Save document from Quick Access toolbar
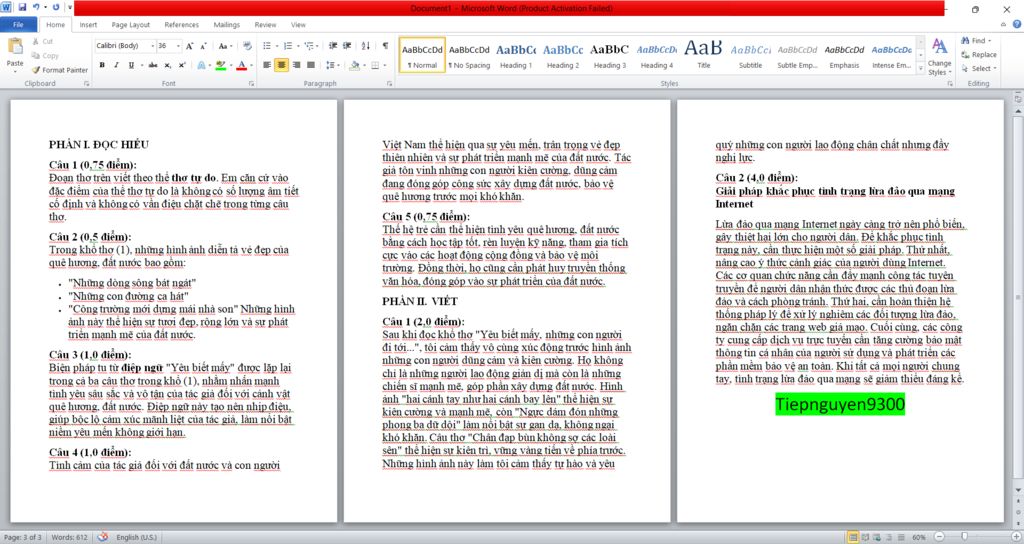 click(x=22, y=8)
